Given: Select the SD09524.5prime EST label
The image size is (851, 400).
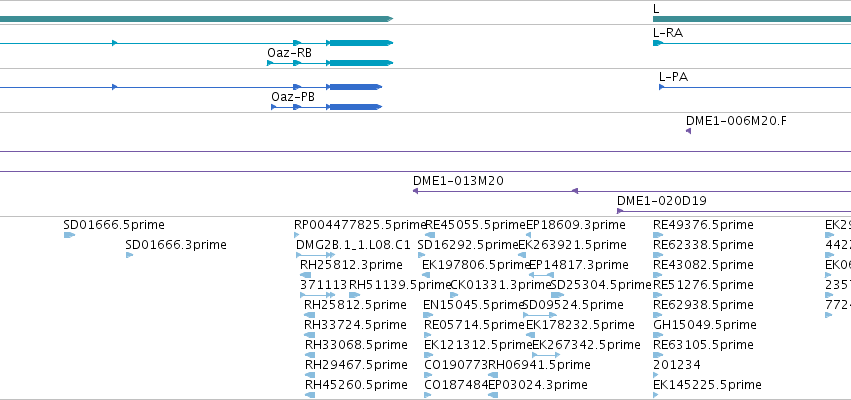Looking at the screenshot, I should point(573,305).
